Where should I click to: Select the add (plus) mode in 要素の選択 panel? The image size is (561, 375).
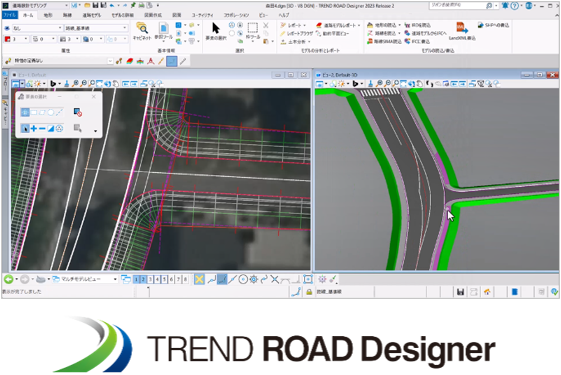coord(34,128)
